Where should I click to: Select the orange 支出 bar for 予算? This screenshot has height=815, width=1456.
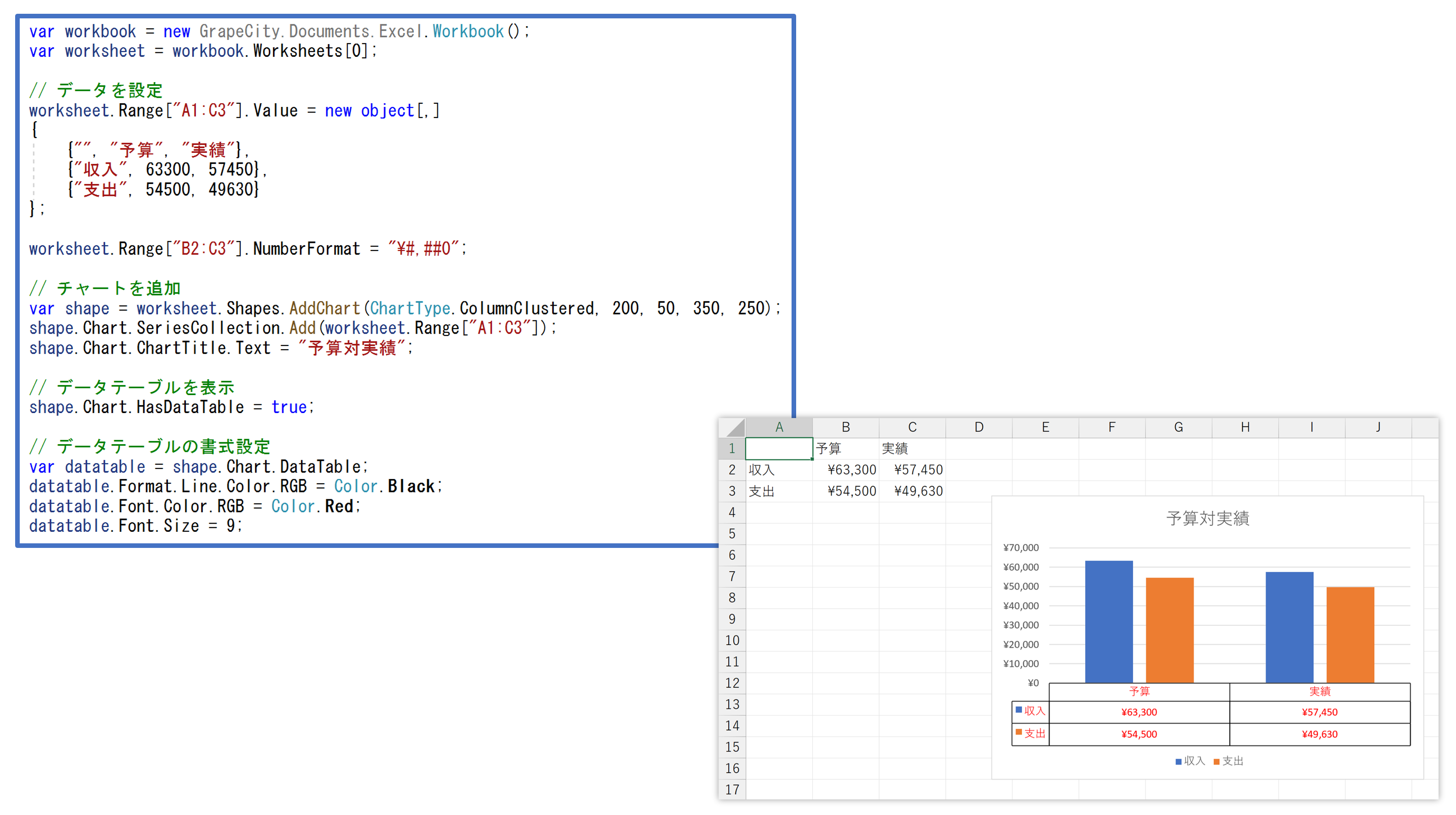[x=1170, y=630]
